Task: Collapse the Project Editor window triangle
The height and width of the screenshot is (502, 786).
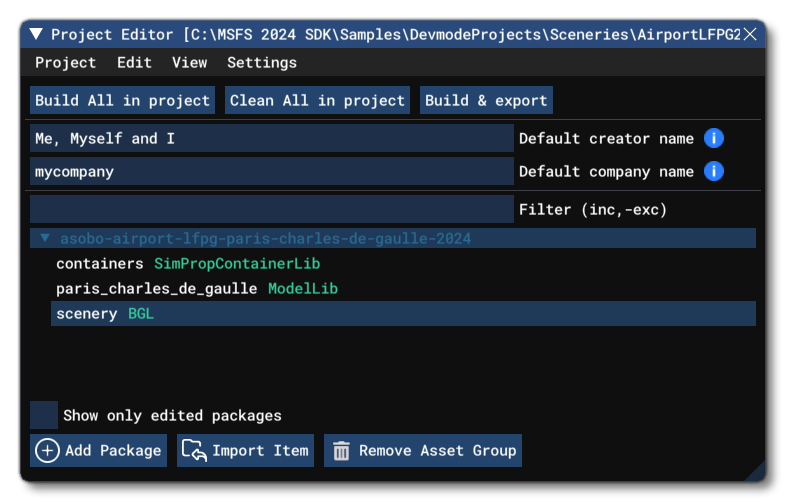Action: pos(36,34)
